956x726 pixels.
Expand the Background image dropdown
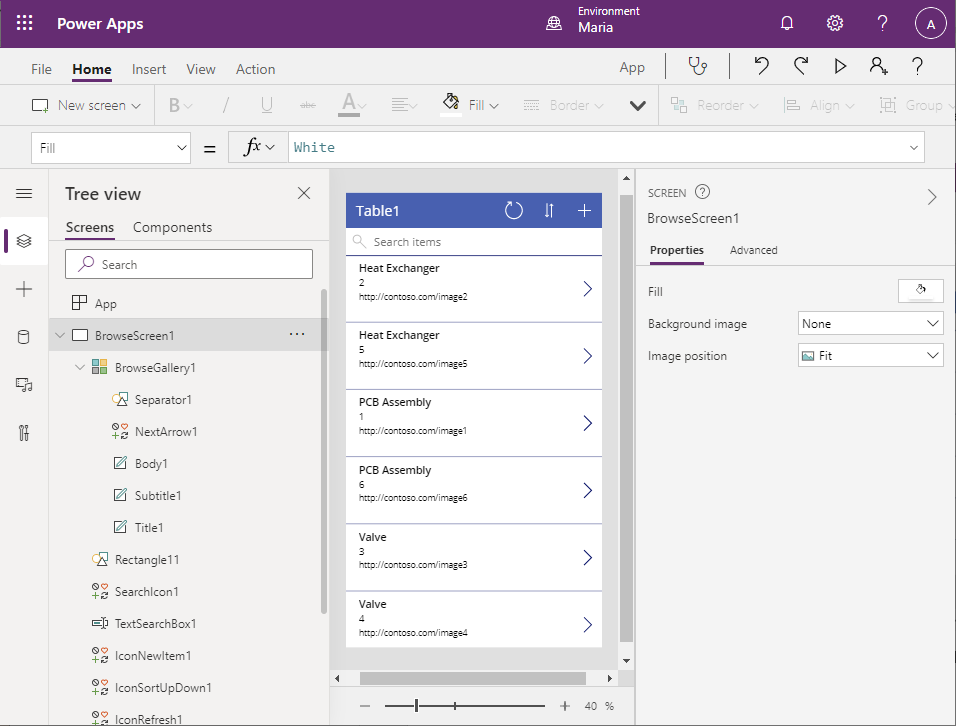pyautogui.click(x=870, y=324)
